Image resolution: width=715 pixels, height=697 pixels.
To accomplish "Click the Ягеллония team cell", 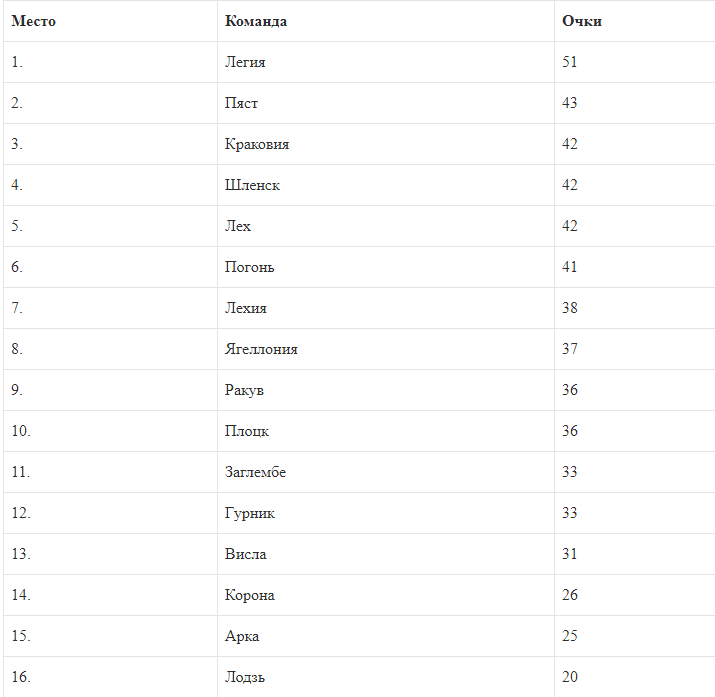I will pos(261,349).
